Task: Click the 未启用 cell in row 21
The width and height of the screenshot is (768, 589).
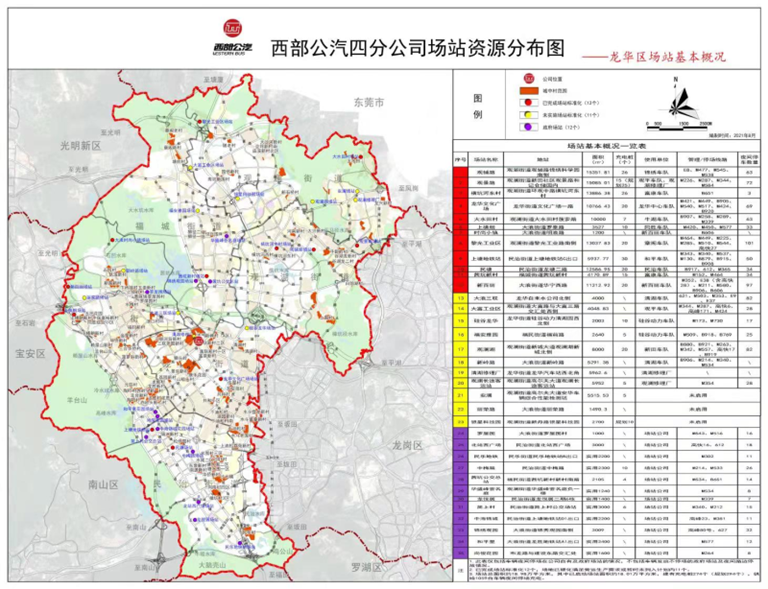Action: [x=698, y=395]
